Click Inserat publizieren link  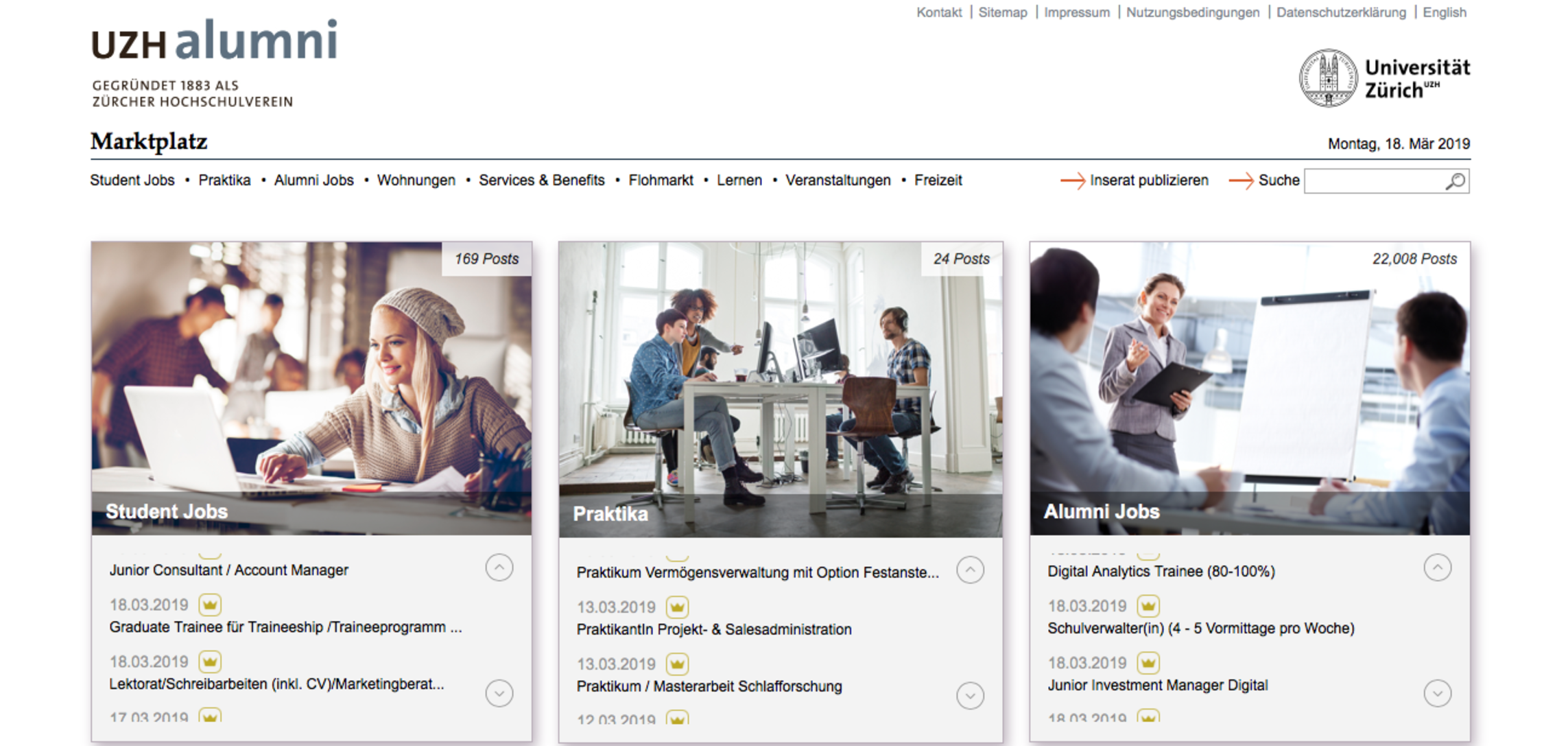click(x=1148, y=180)
